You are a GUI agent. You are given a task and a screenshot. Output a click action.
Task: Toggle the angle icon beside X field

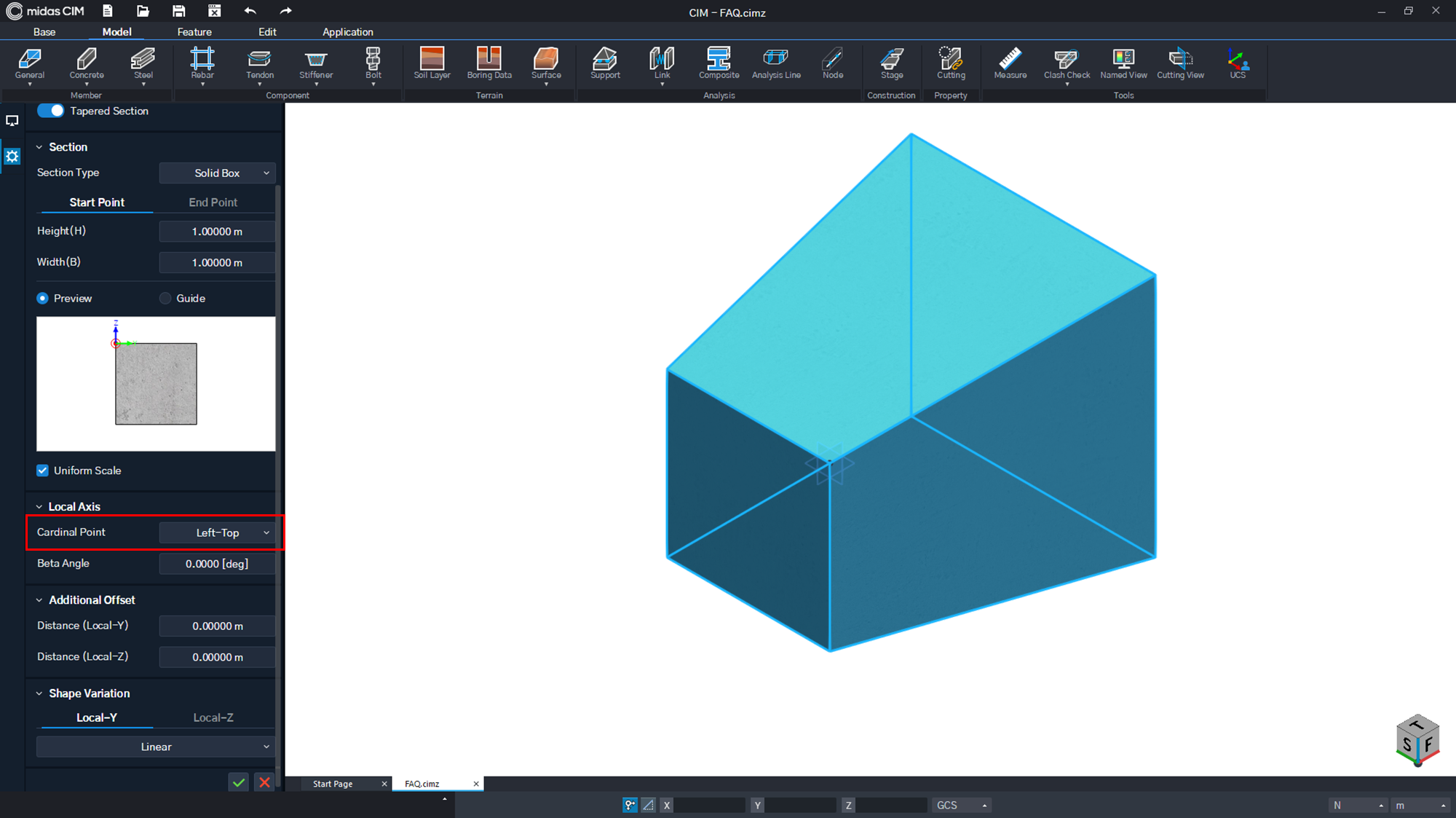click(x=648, y=805)
